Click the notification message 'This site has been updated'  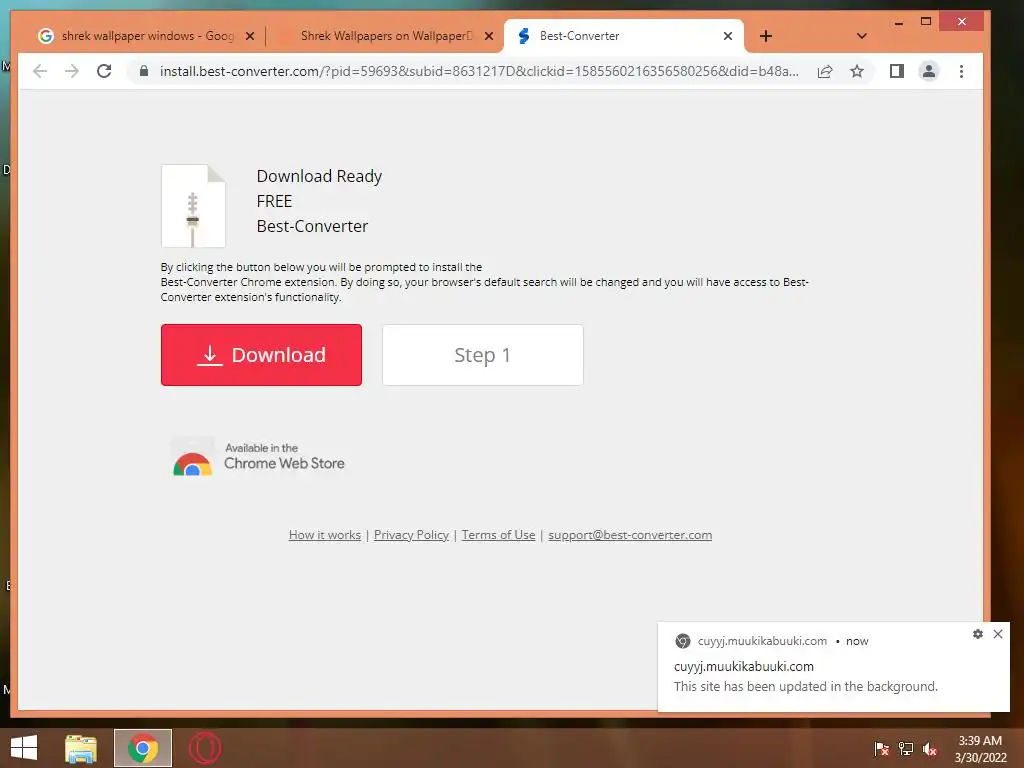tap(806, 686)
